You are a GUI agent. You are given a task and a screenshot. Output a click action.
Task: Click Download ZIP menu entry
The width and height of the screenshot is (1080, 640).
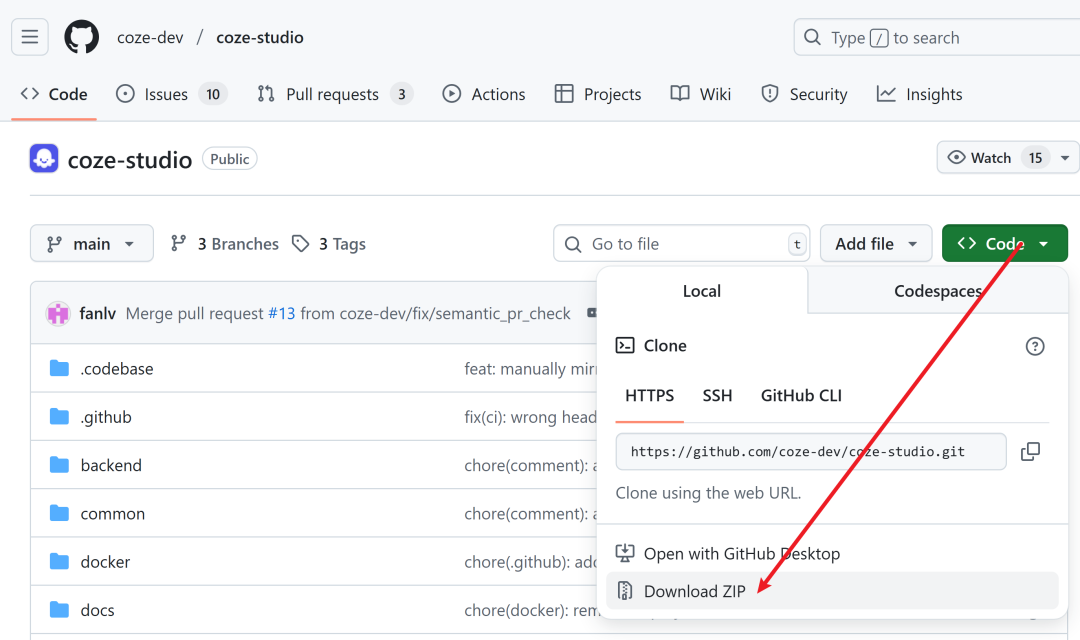point(832,590)
